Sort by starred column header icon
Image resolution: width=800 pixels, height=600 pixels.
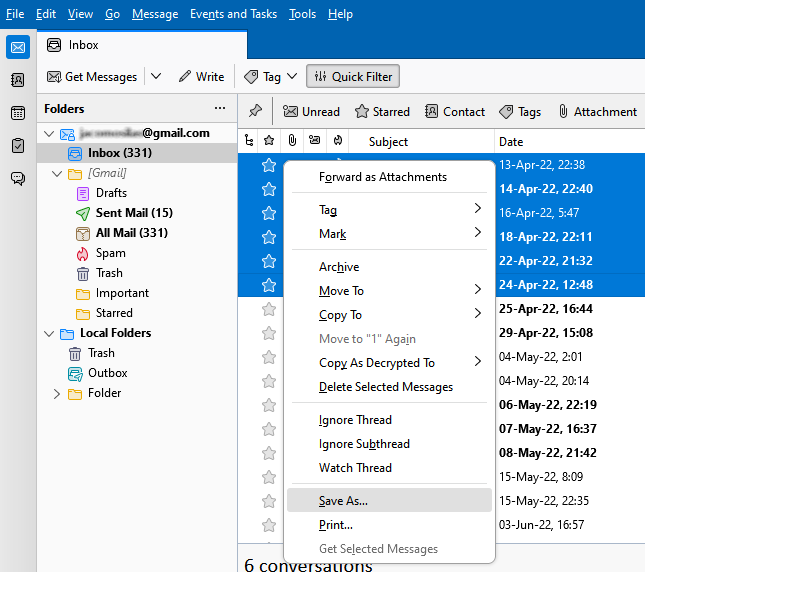click(269, 141)
